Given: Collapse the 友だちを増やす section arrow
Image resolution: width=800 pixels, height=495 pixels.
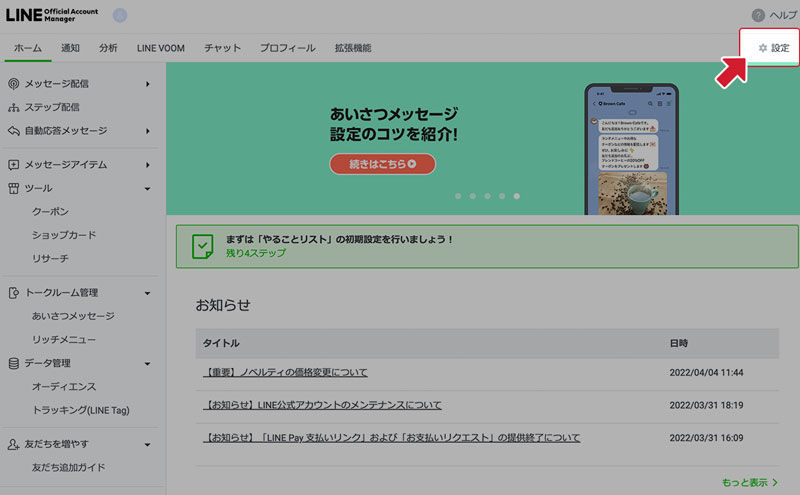Looking at the screenshot, I should point(147,444).
